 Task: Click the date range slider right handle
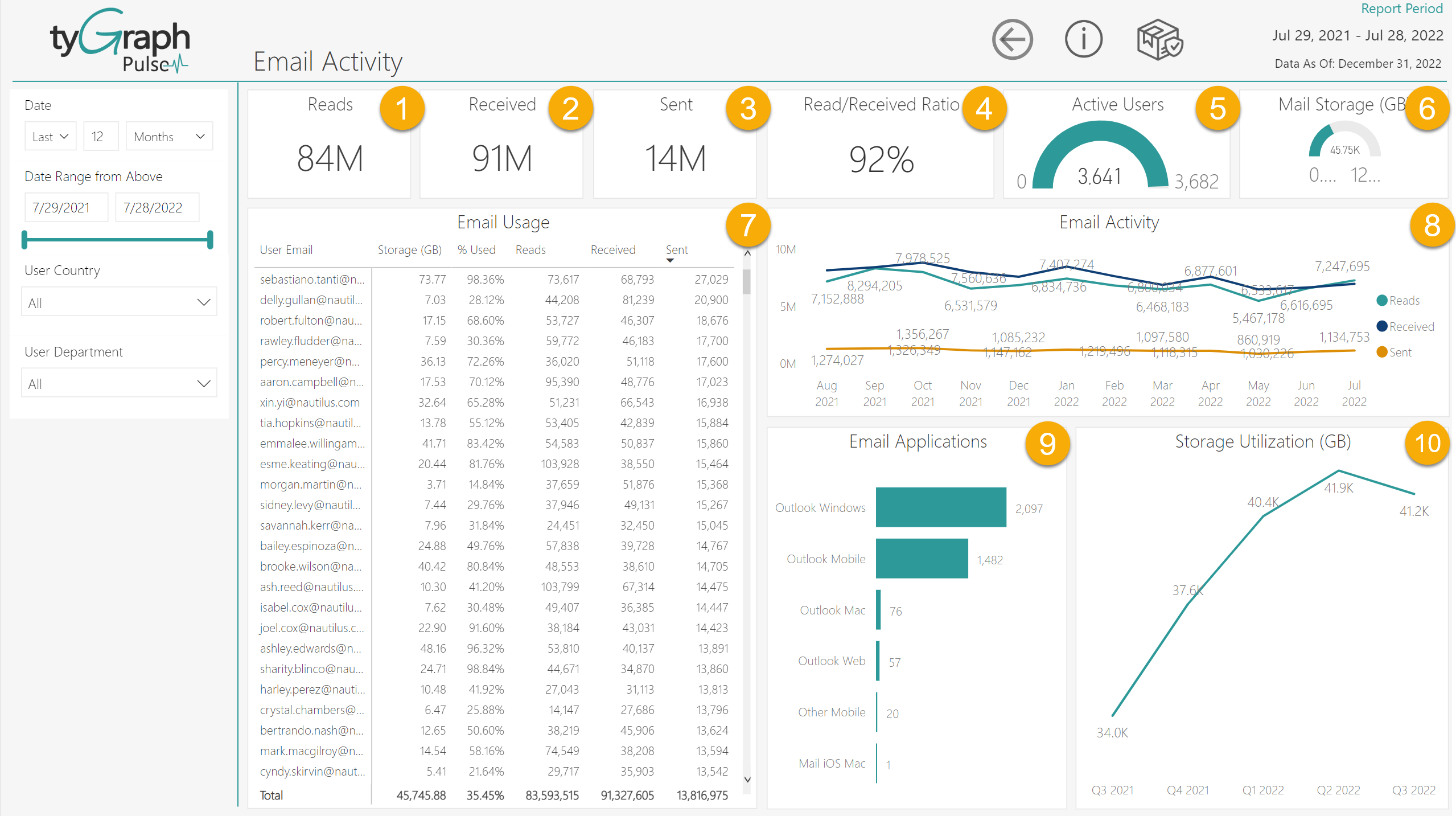point(210,240)
